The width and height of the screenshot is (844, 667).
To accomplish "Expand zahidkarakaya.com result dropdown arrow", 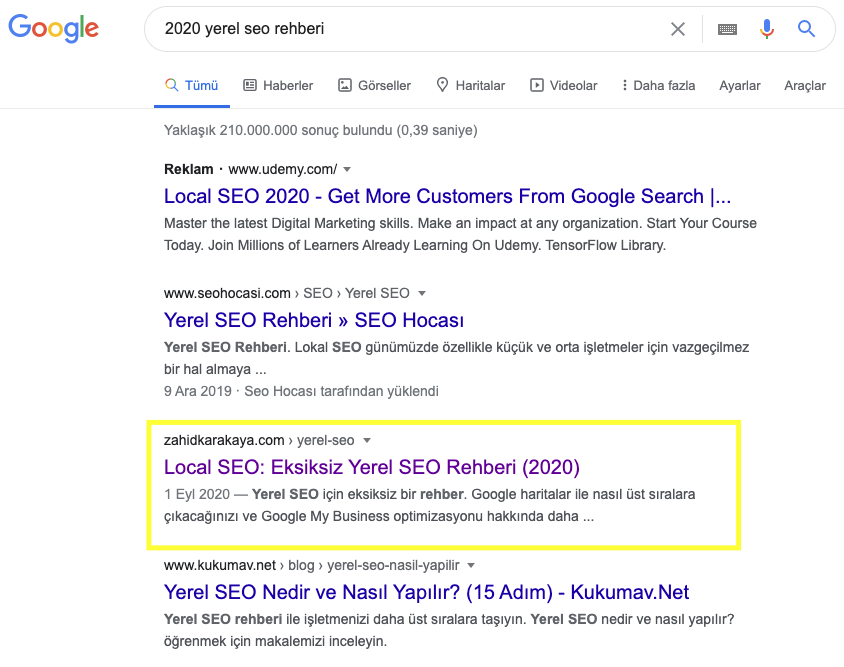I will pyautogui.click(x=367, y=440).
